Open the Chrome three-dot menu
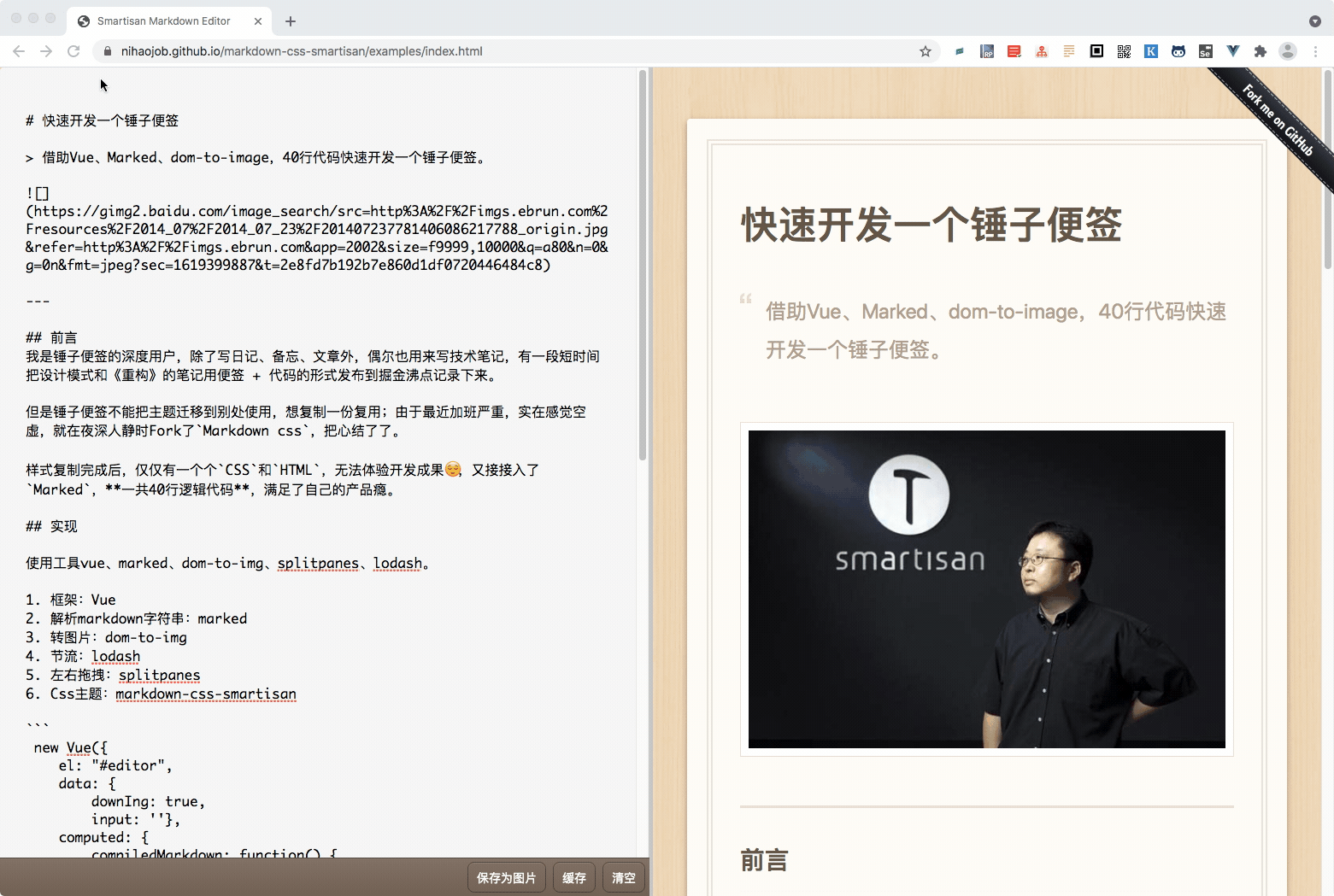Image resolution: width=1334 pixels, height=896 pixels. tap(1316, 51)
